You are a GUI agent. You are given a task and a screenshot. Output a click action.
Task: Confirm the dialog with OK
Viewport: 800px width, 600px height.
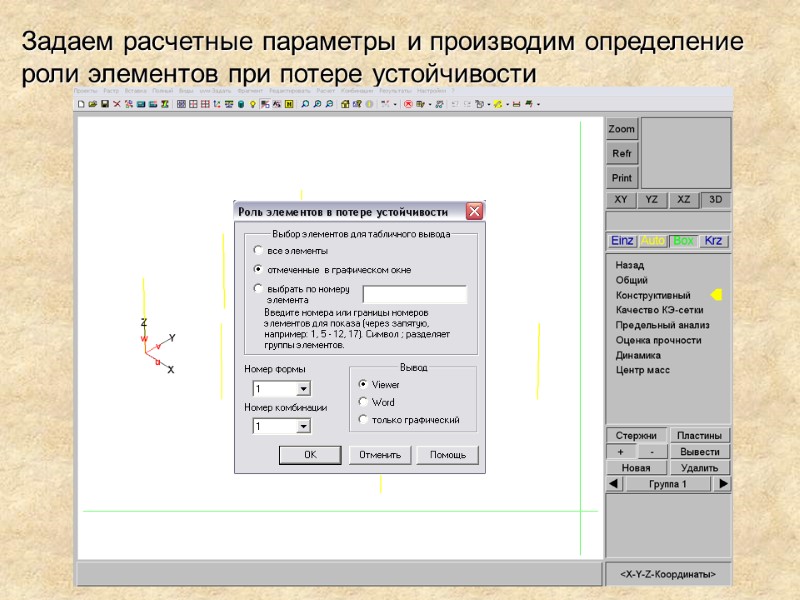pos(310,455)
